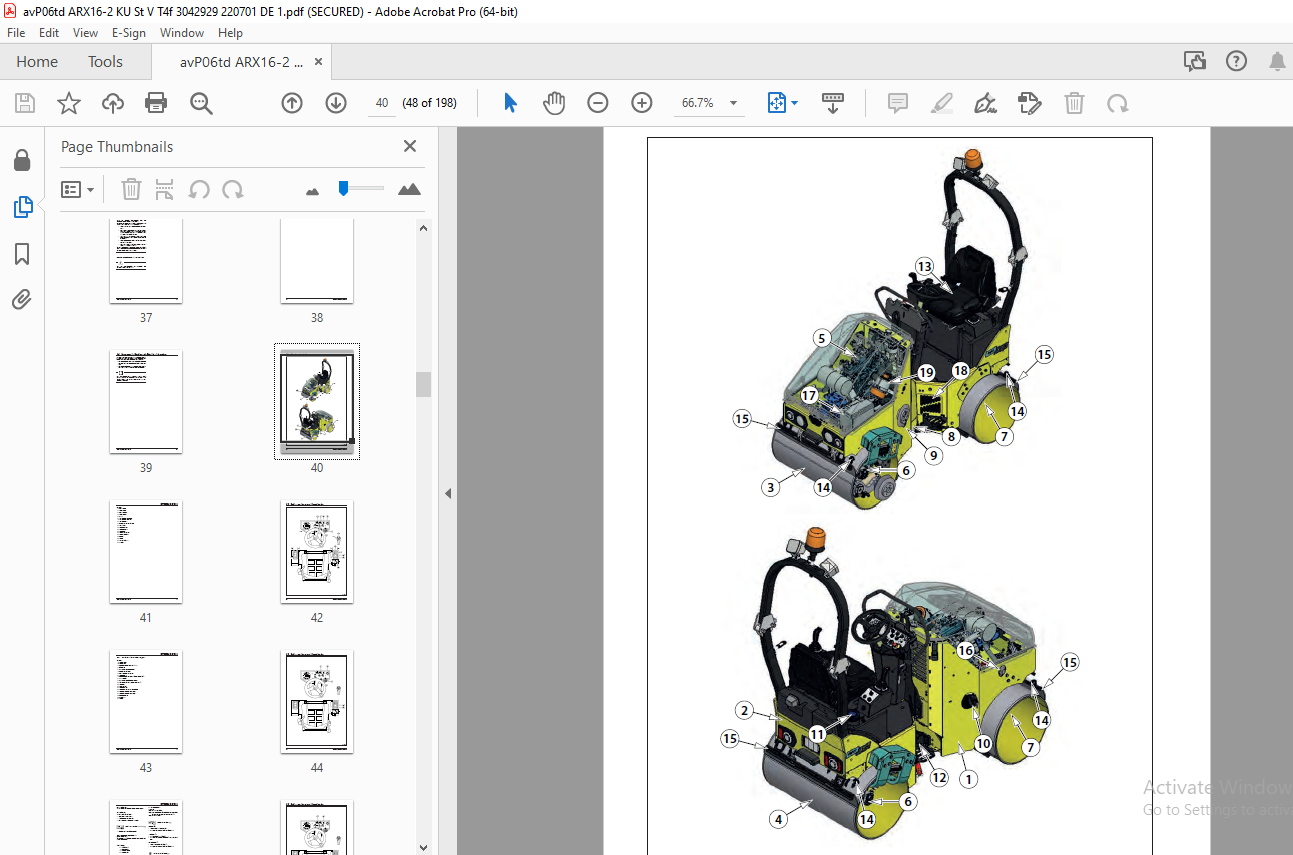Viewport: 1293px width, 855px height.
Task: Open the Window menu
Action: [182, 33]
